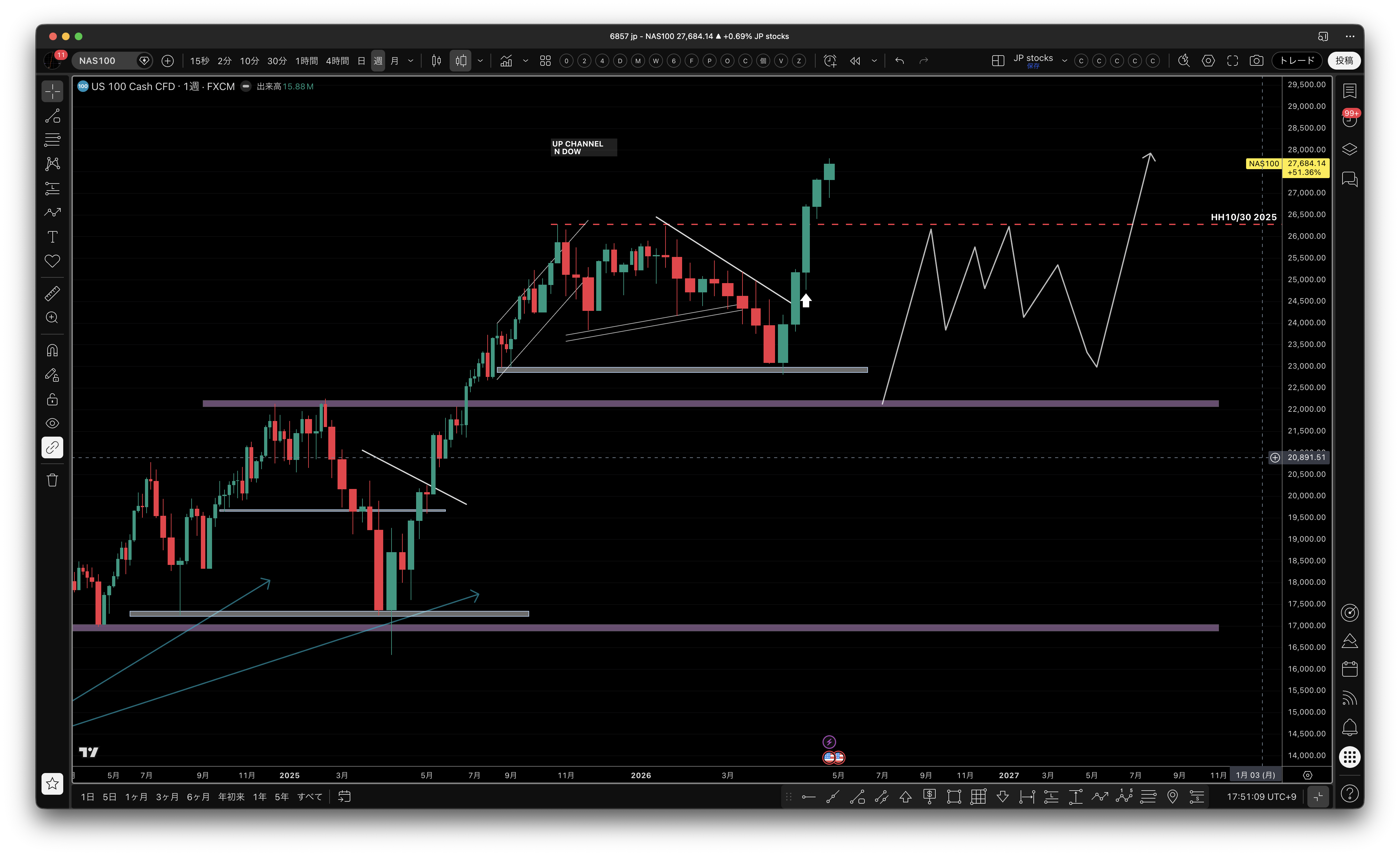
Task: Click the plus icon to add symbol
Action: click(x=168, y=61)
